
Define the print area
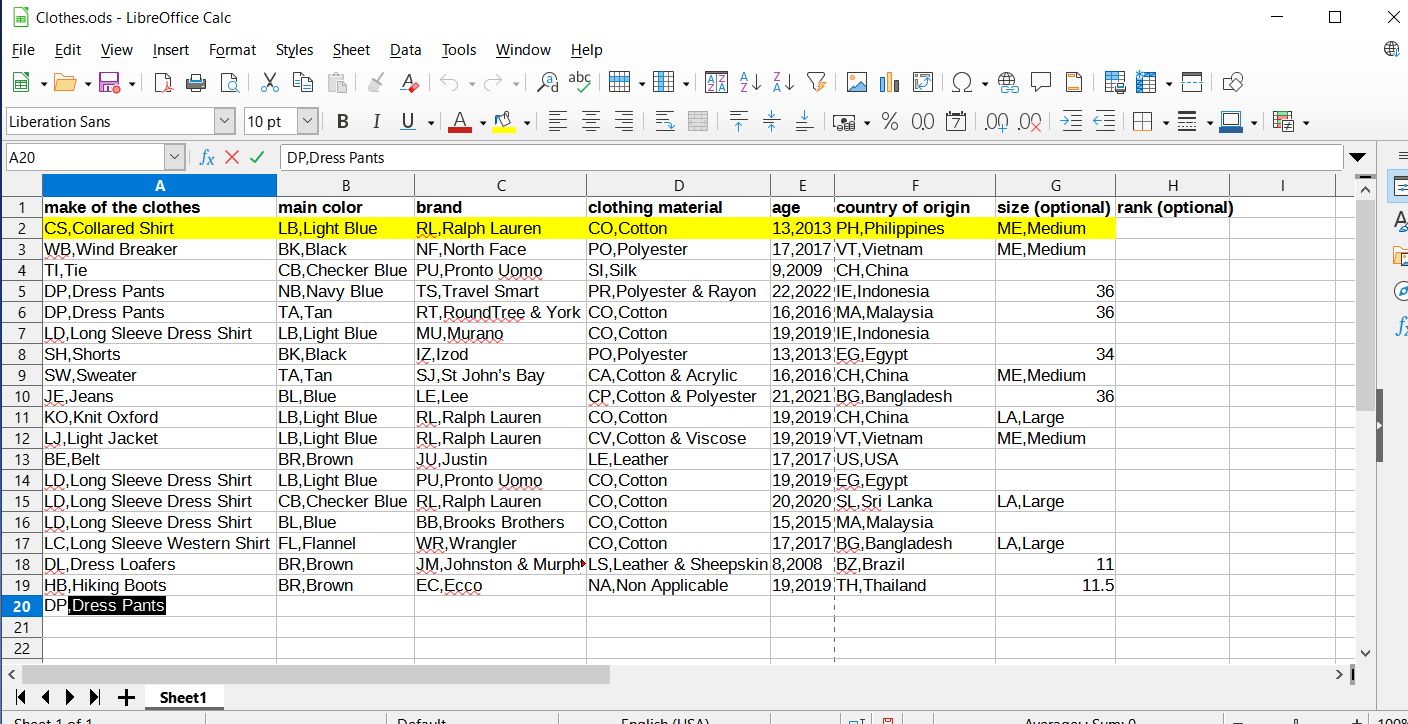[x=1115, y=82]
